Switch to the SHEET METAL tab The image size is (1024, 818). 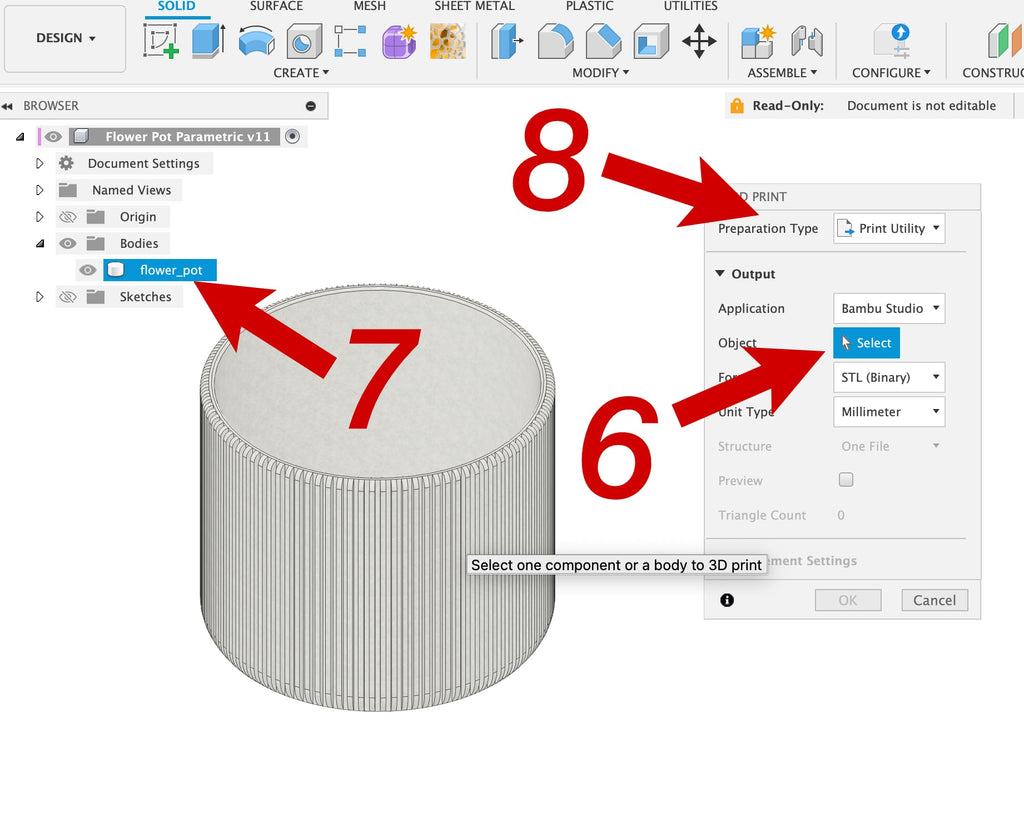(x=475, y=6)
